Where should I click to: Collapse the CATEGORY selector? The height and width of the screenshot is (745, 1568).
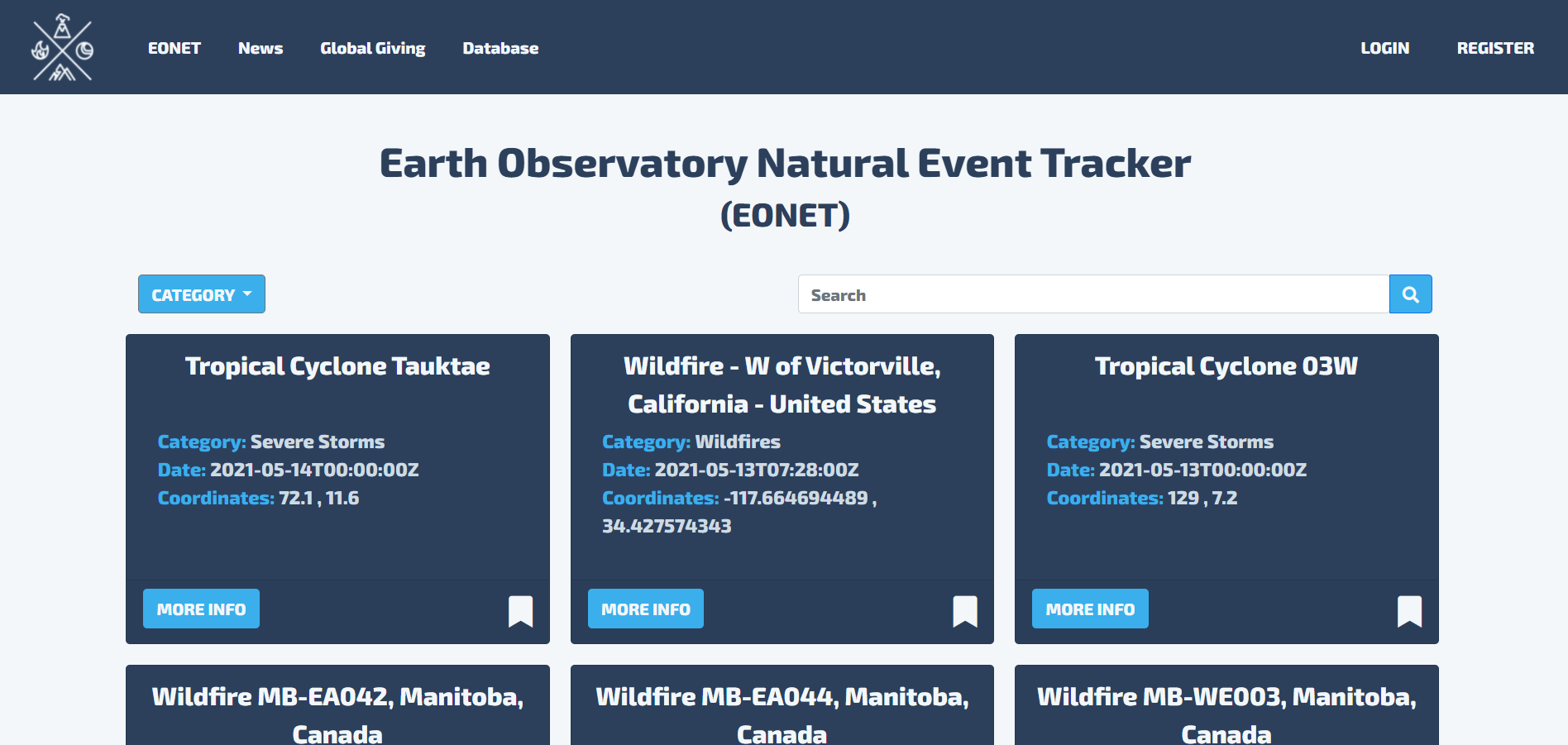tap(201, 294)
